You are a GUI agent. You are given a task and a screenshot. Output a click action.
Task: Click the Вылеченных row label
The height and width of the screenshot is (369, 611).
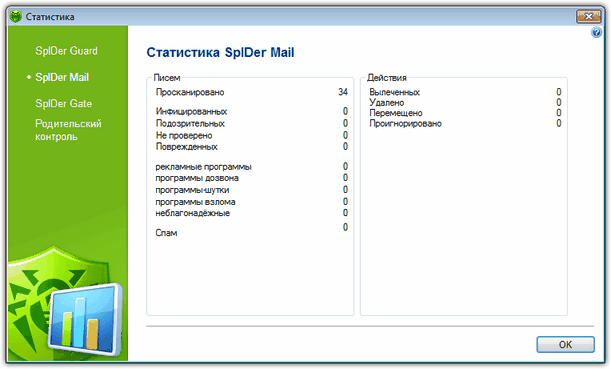pyautogui.click(x=394, y=92)
